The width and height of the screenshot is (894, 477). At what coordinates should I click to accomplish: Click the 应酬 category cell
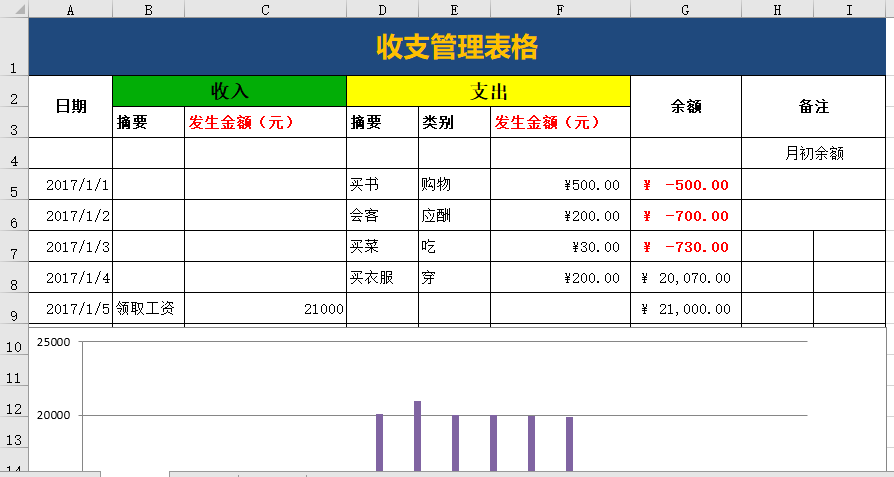(x=454, y=216)
